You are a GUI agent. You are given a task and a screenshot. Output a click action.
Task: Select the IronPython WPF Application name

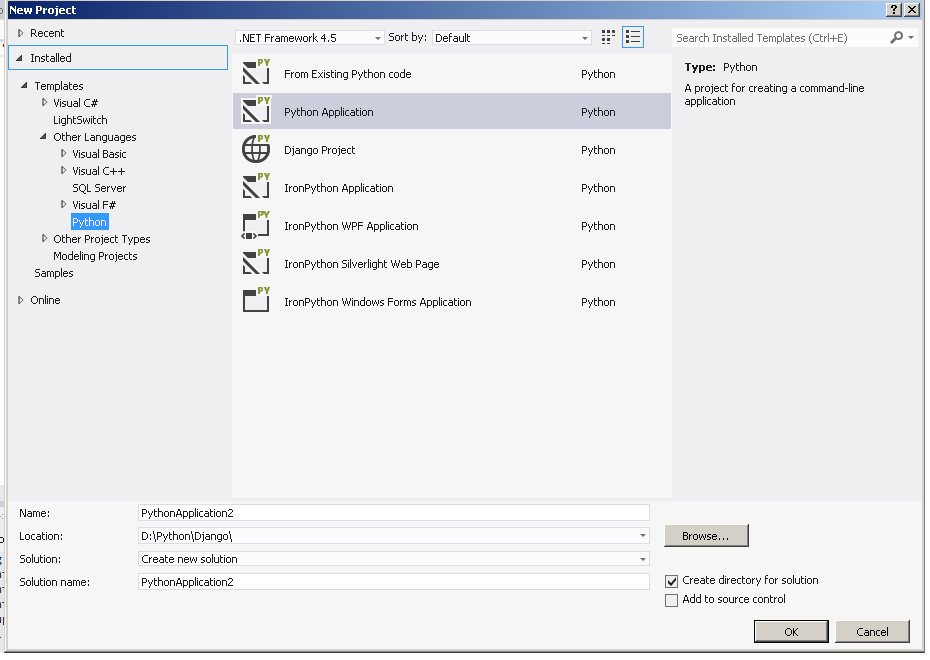point(351,226)
